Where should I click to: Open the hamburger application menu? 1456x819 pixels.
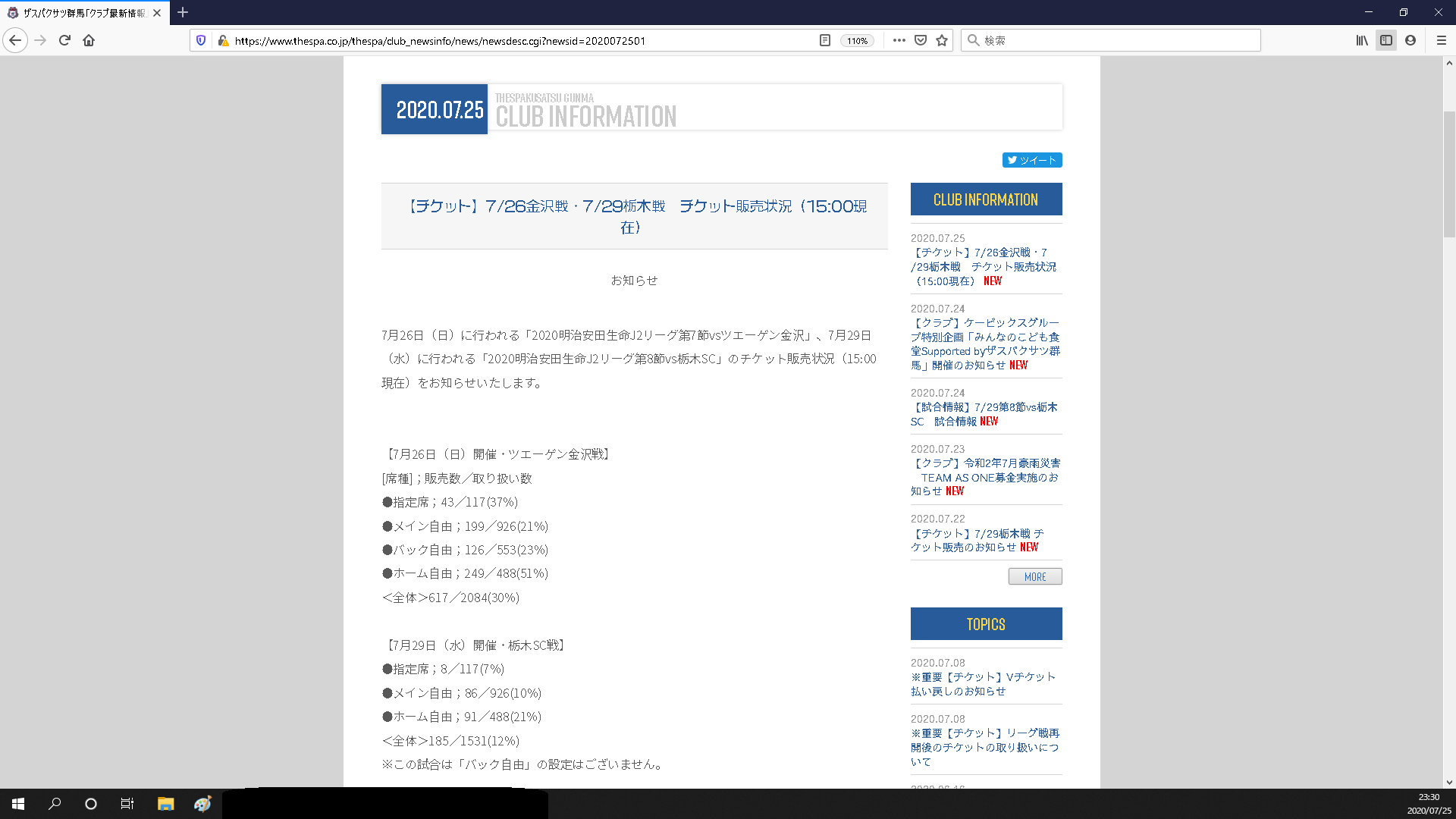pyautogui.click(x=1442, y=40)
